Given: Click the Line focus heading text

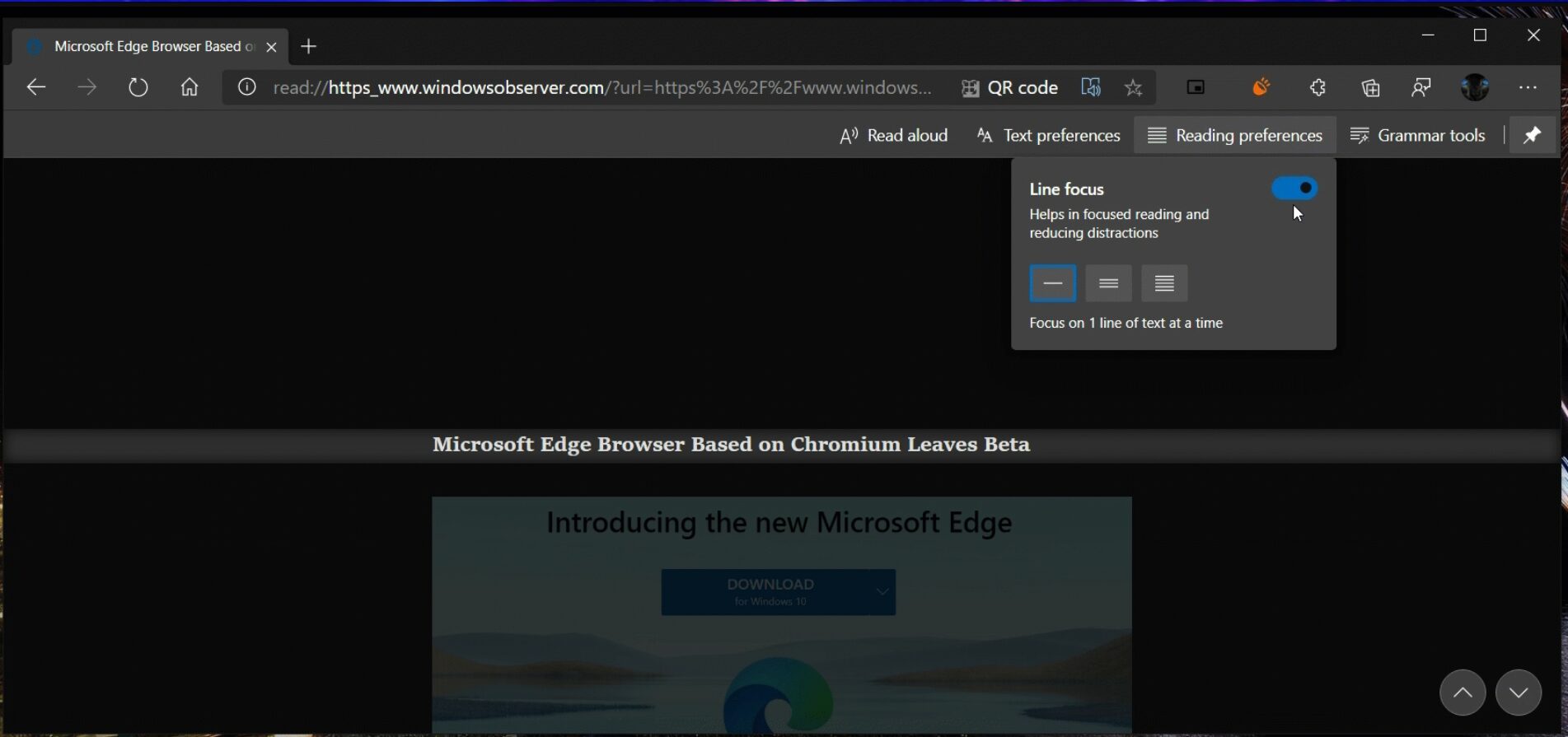Looking at the screenshot, I should [x=1066, y=189].
